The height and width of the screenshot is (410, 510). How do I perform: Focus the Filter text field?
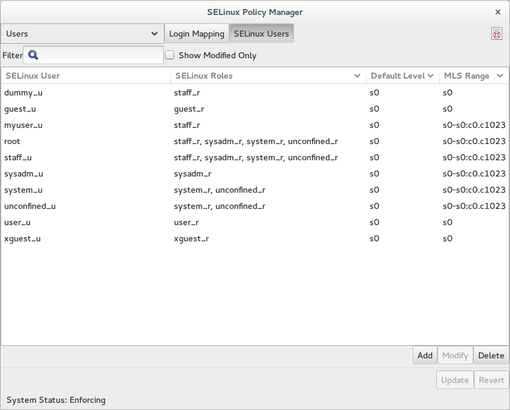tap(93, 55)
